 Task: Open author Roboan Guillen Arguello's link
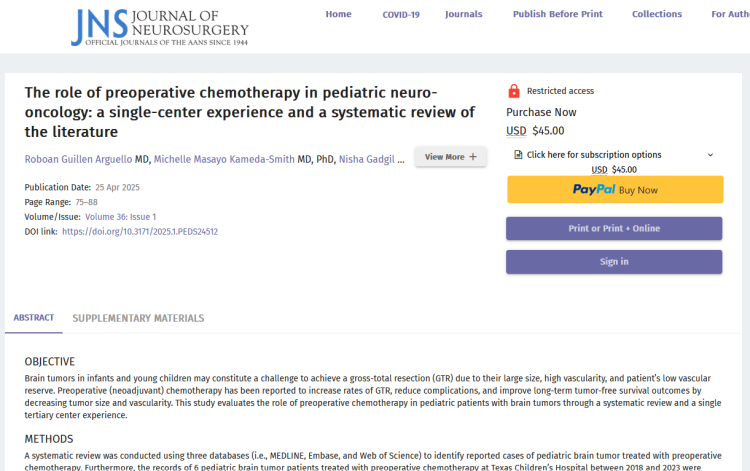pos(78,158)
